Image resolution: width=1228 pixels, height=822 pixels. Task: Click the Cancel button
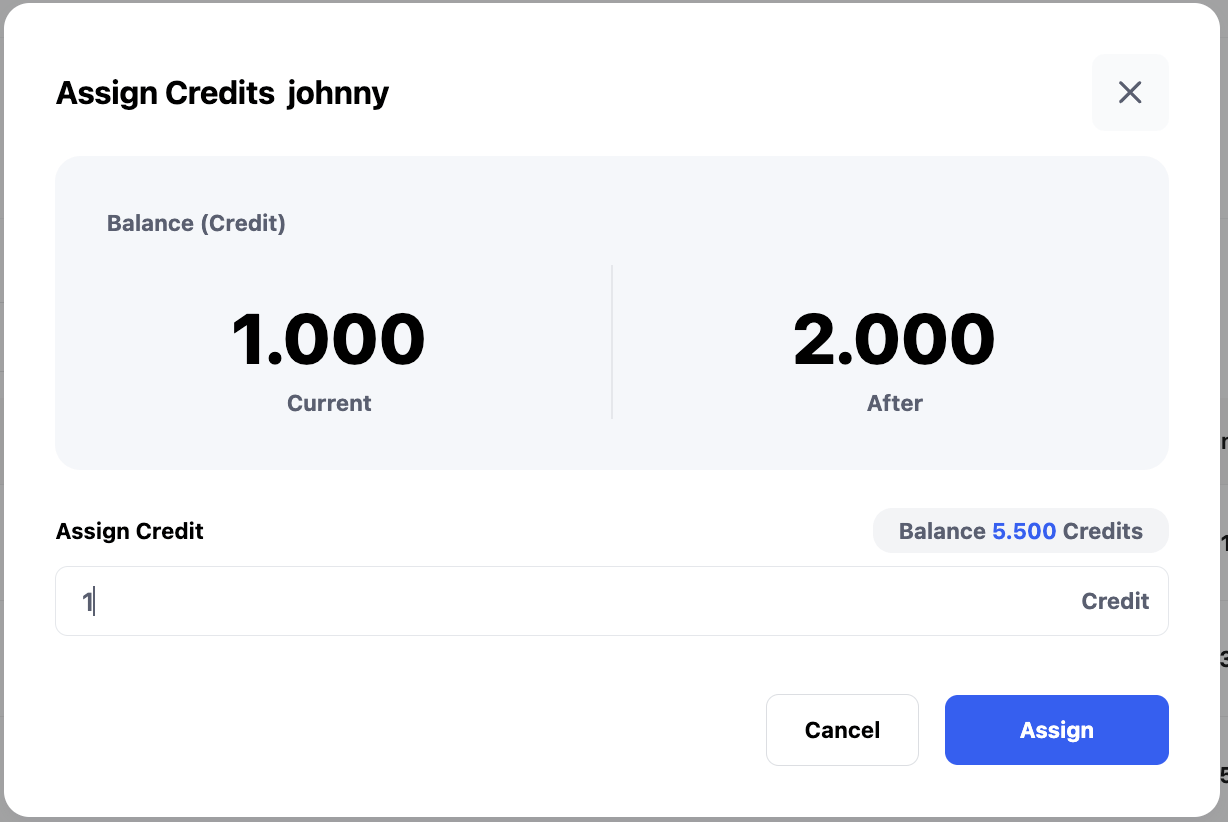click(x=842, y=730)
